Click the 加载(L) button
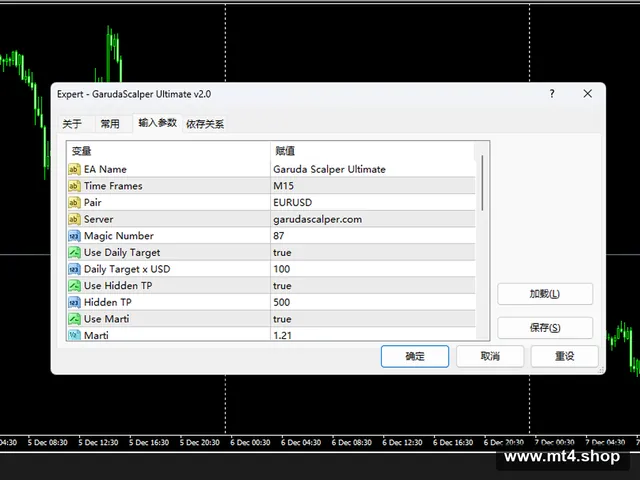640x480 pixels. coord(545,293)
